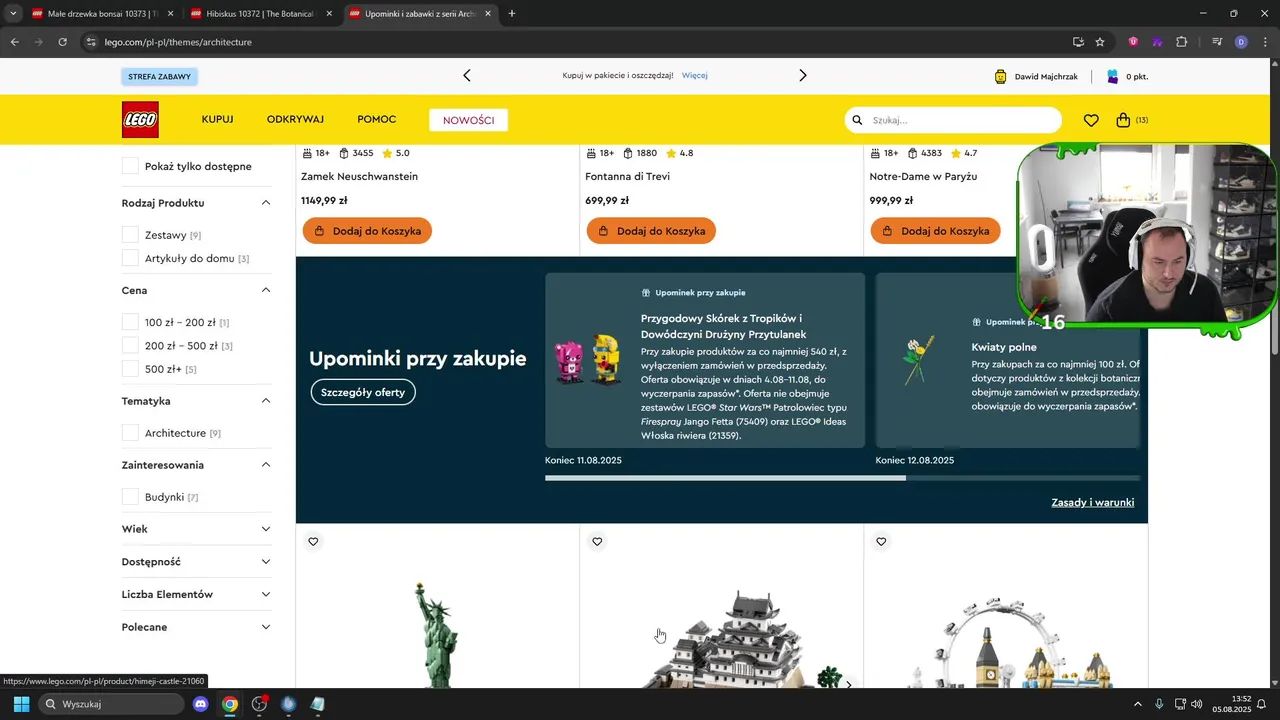The height and width of the screenshot is (720, 1280).
Task: Open the media controls icon in Chrome toolbar
Action: coord(1217,42)
